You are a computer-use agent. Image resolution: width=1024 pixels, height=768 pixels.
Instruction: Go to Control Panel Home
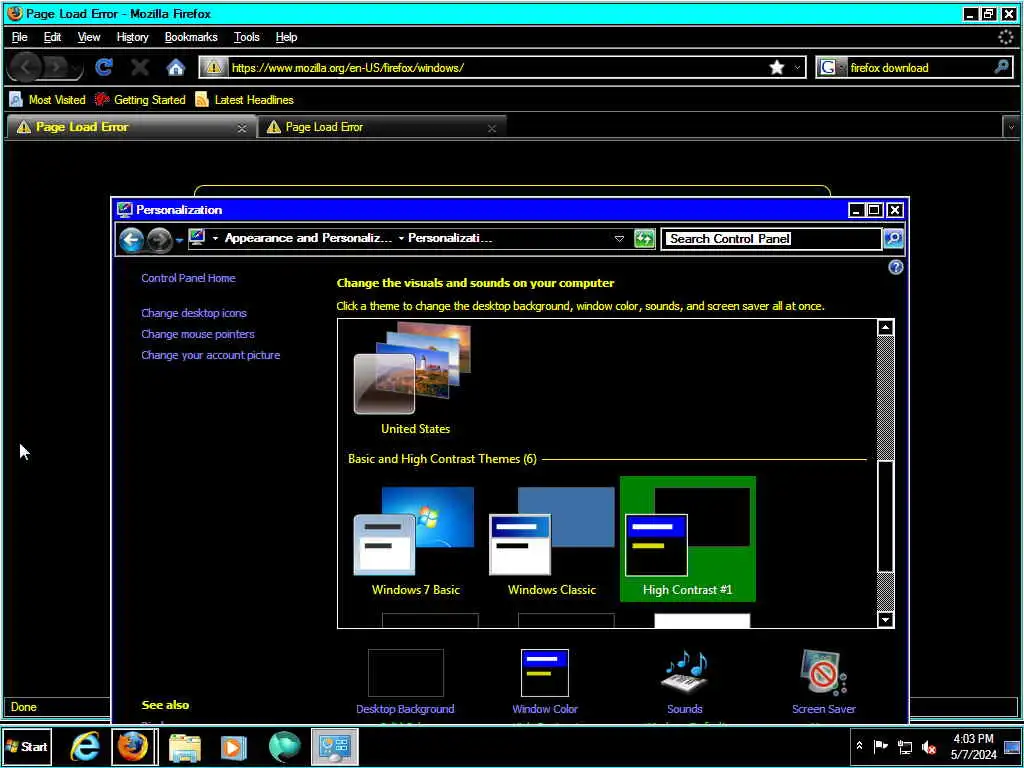[188, 278]
